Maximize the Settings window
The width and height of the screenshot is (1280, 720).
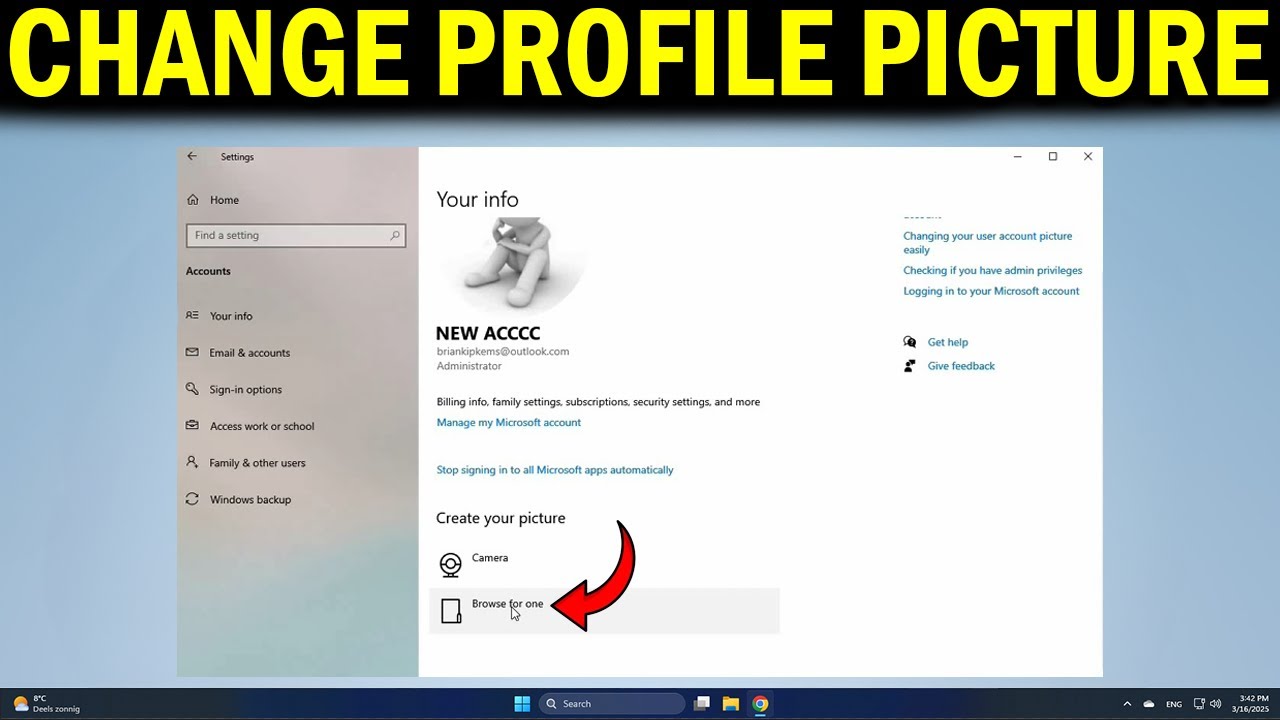tap(1053, 156)
